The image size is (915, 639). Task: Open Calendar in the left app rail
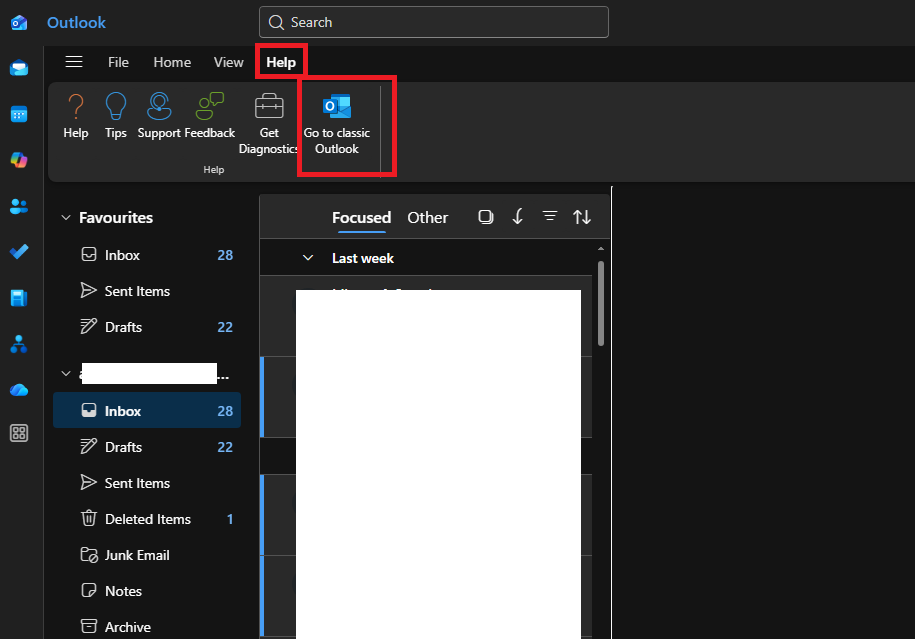pos(19,114)
